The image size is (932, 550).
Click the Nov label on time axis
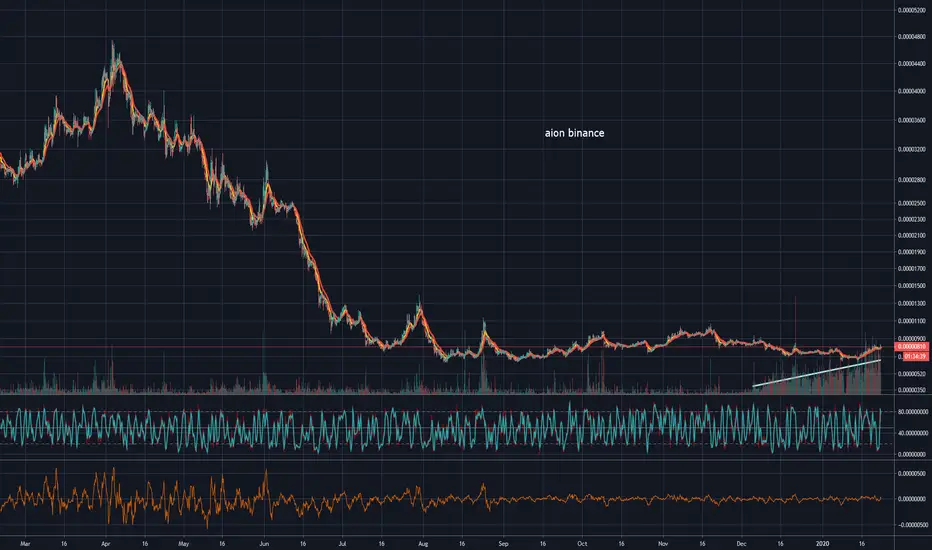pyautogui.click(x=663, y=543)
